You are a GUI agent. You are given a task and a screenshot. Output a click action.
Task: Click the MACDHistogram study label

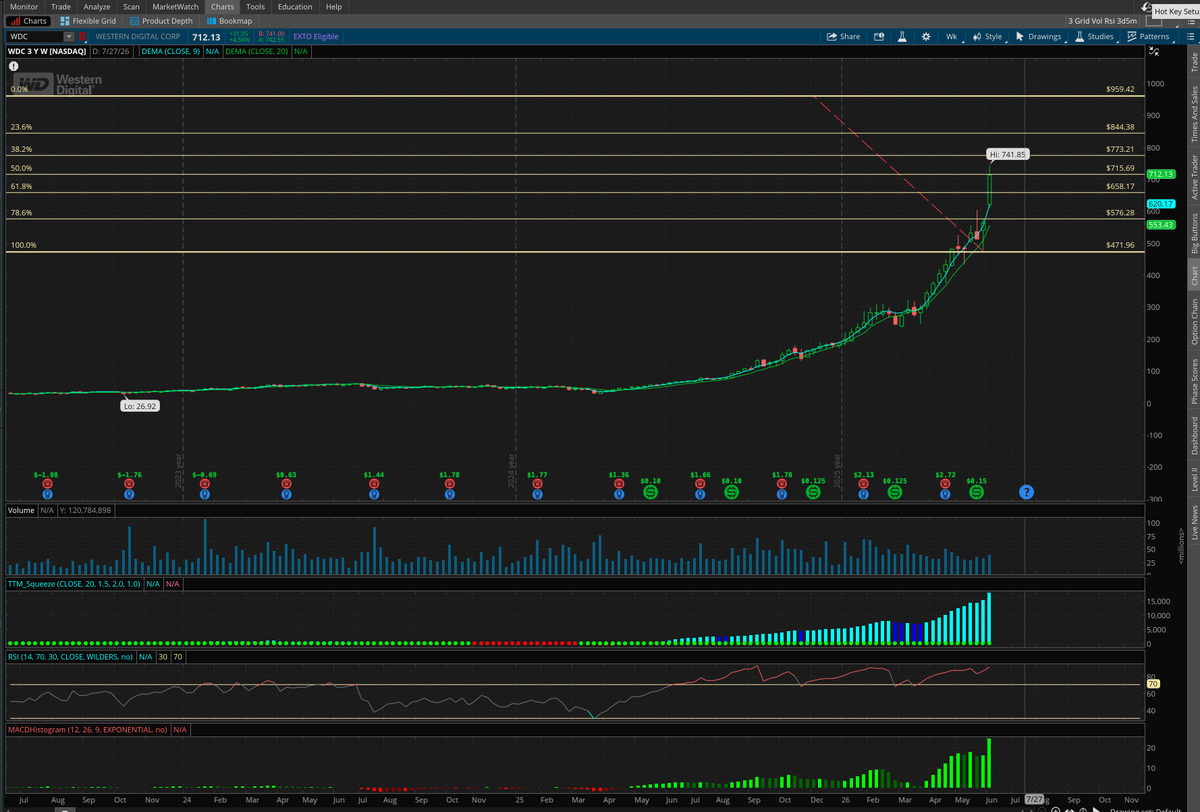(x=87, y=729)
